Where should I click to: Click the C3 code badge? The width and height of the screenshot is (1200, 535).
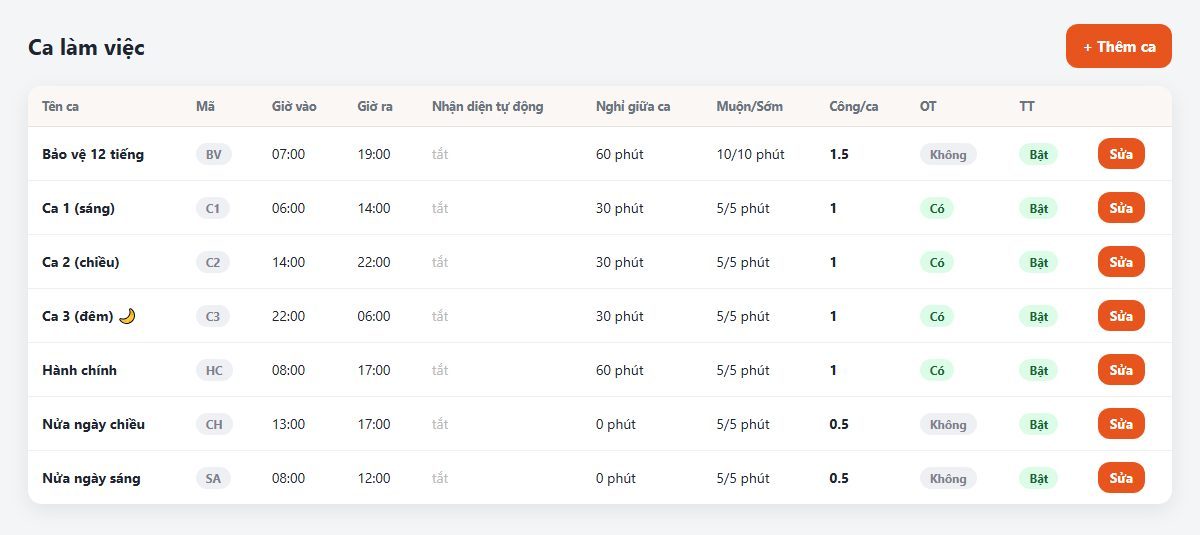click(x=213, y=316)
